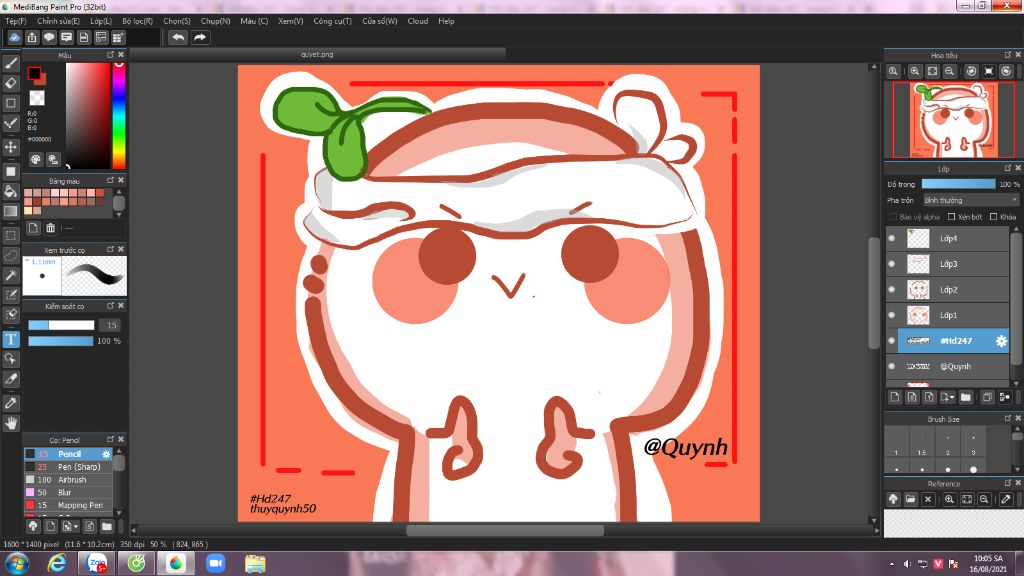This screenshot has height=576, width=1024.
Task: Hide the Lớp3 layer
Action: click(891, 264)
